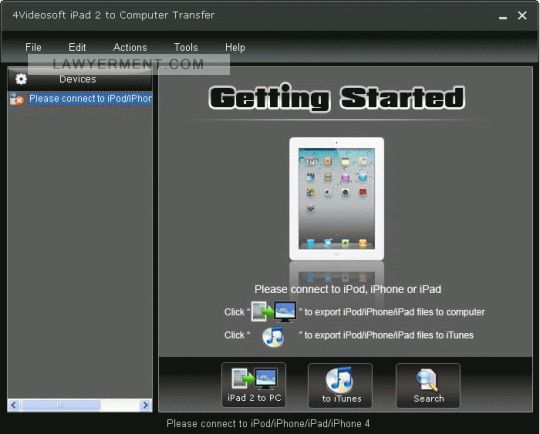Click 'to export iPod/iPhone/iPad files to computer' text
Screen dimensions: 540x434
point(394,312)
